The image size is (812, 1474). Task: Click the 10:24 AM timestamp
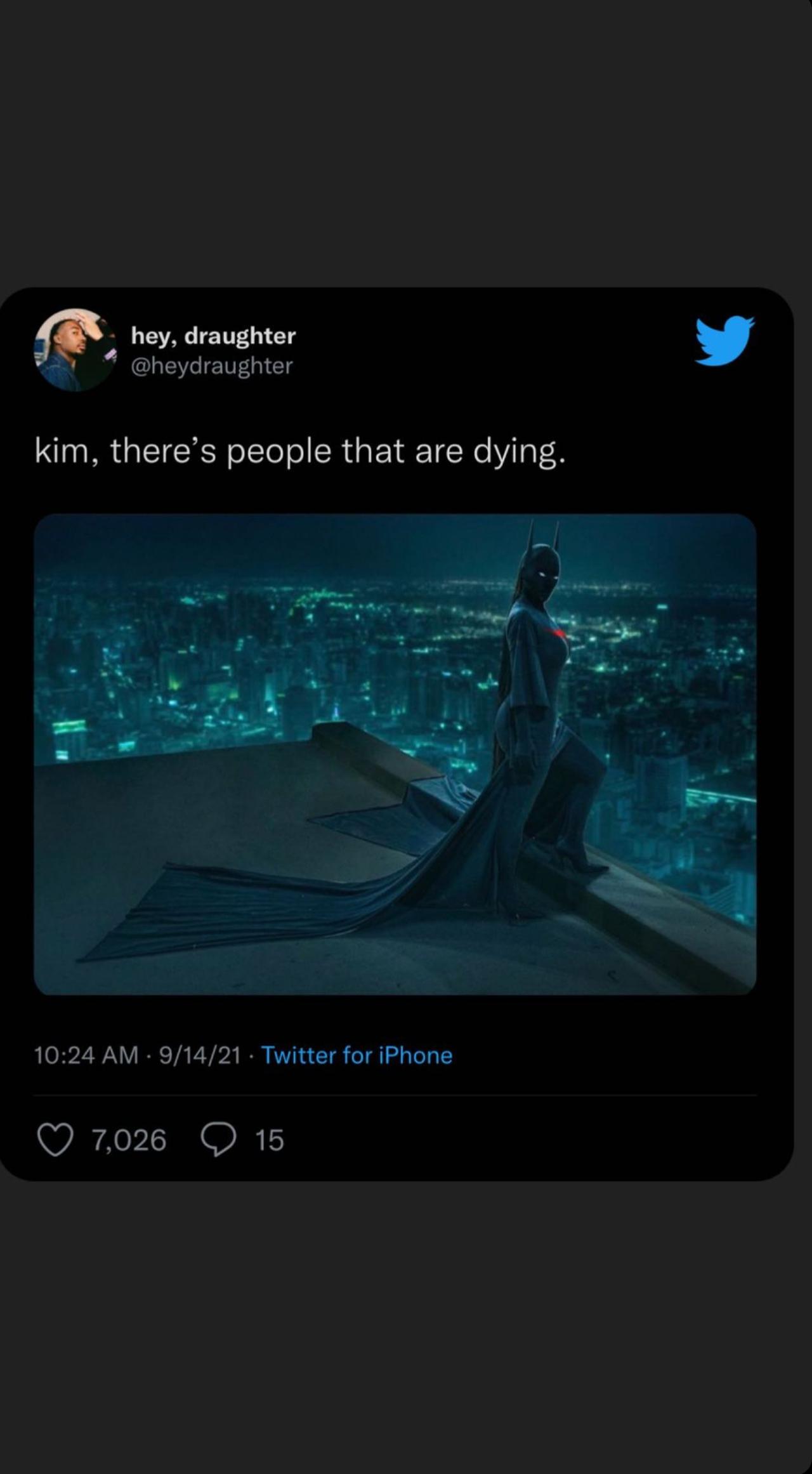86,1055
